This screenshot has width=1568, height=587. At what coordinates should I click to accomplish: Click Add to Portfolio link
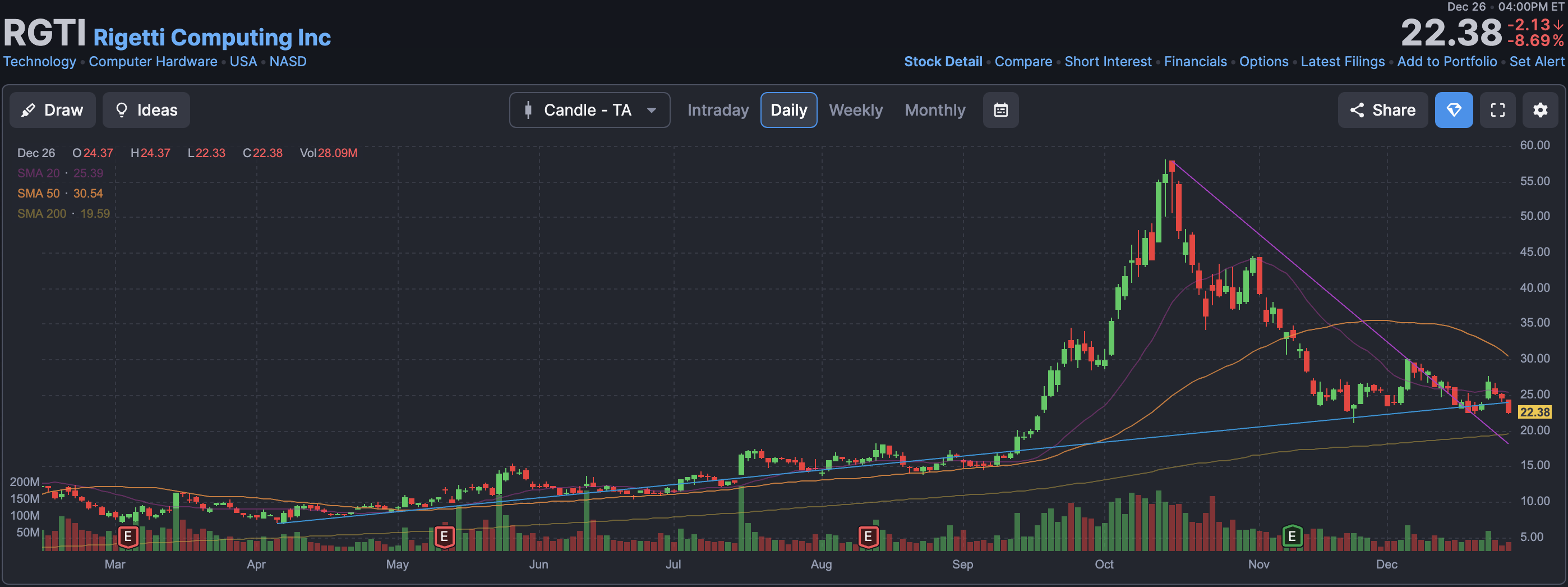tap(1447, 62)
